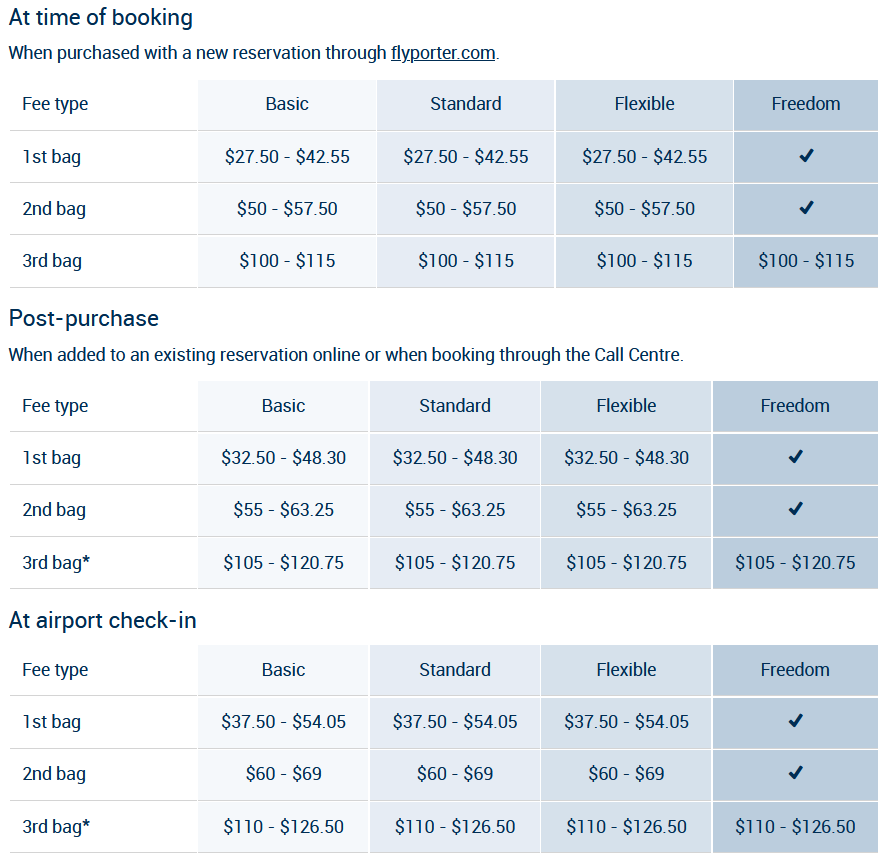
Task: Click Freedom 2nd bag checkmark under time of booking
Action: tap(806, 208)
